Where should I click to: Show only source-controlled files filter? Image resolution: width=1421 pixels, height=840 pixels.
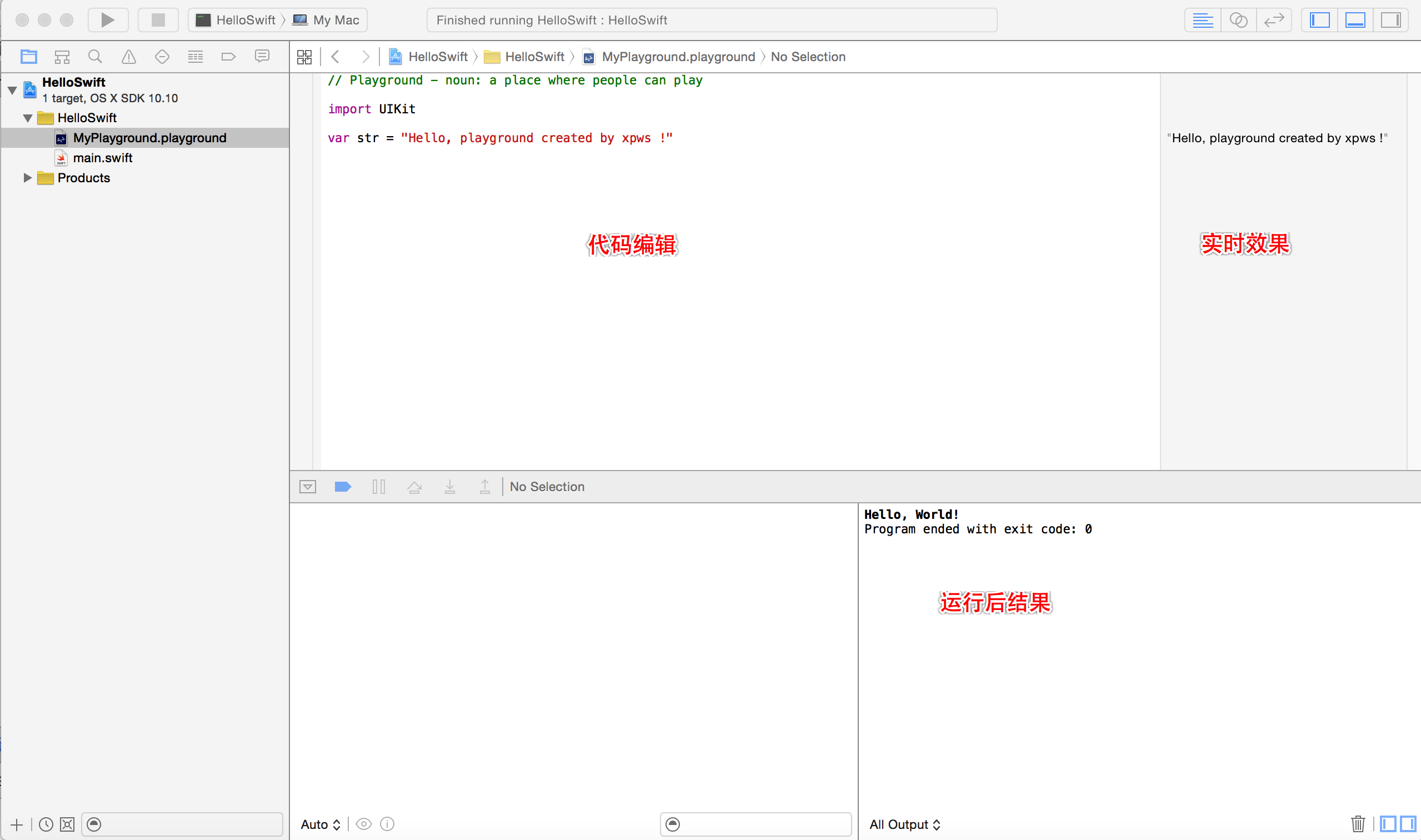tap(67, 824)
